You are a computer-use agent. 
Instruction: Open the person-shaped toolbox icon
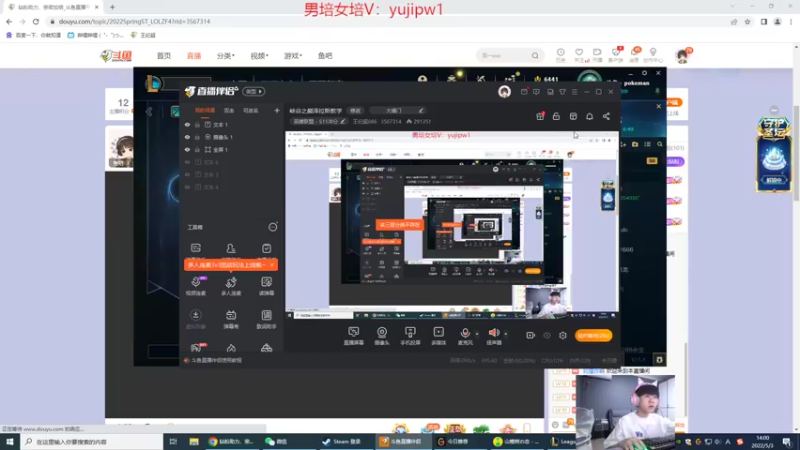[x=231, y=248]
